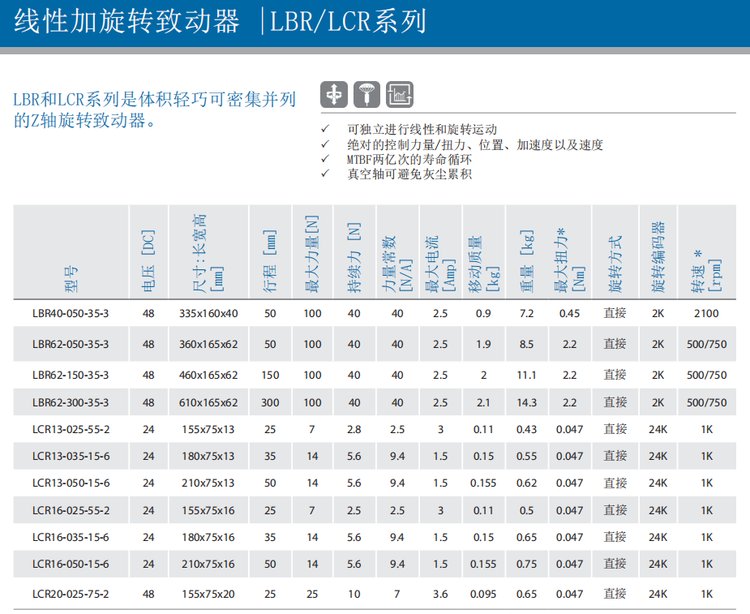Image resolution: width=750 pixels, height=614 pixels.
Task: Click checkmark beside 可独立进行线性和旋转运动
Action: coord(325,130)
